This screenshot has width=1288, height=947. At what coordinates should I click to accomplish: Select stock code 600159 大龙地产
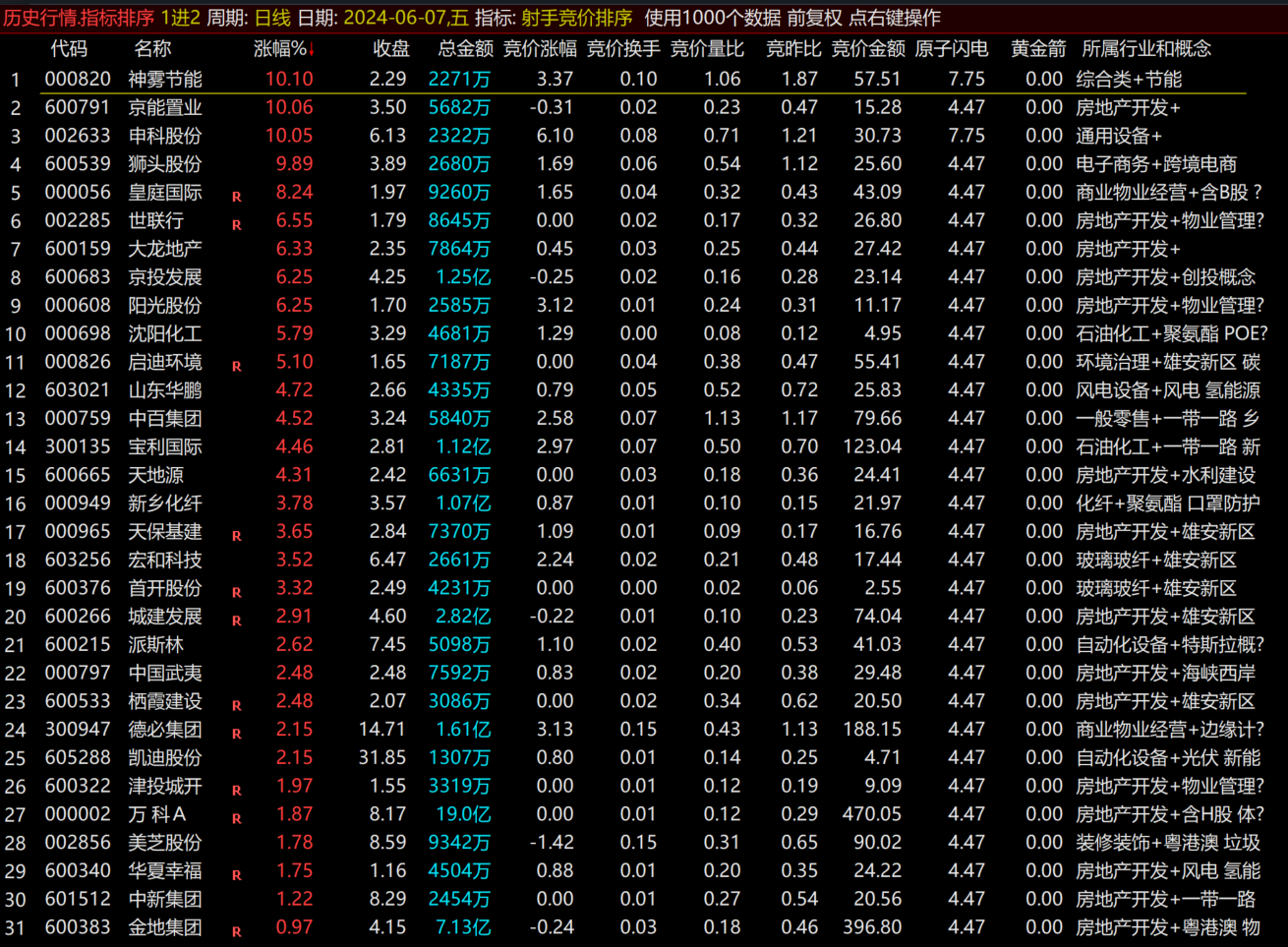78,249
